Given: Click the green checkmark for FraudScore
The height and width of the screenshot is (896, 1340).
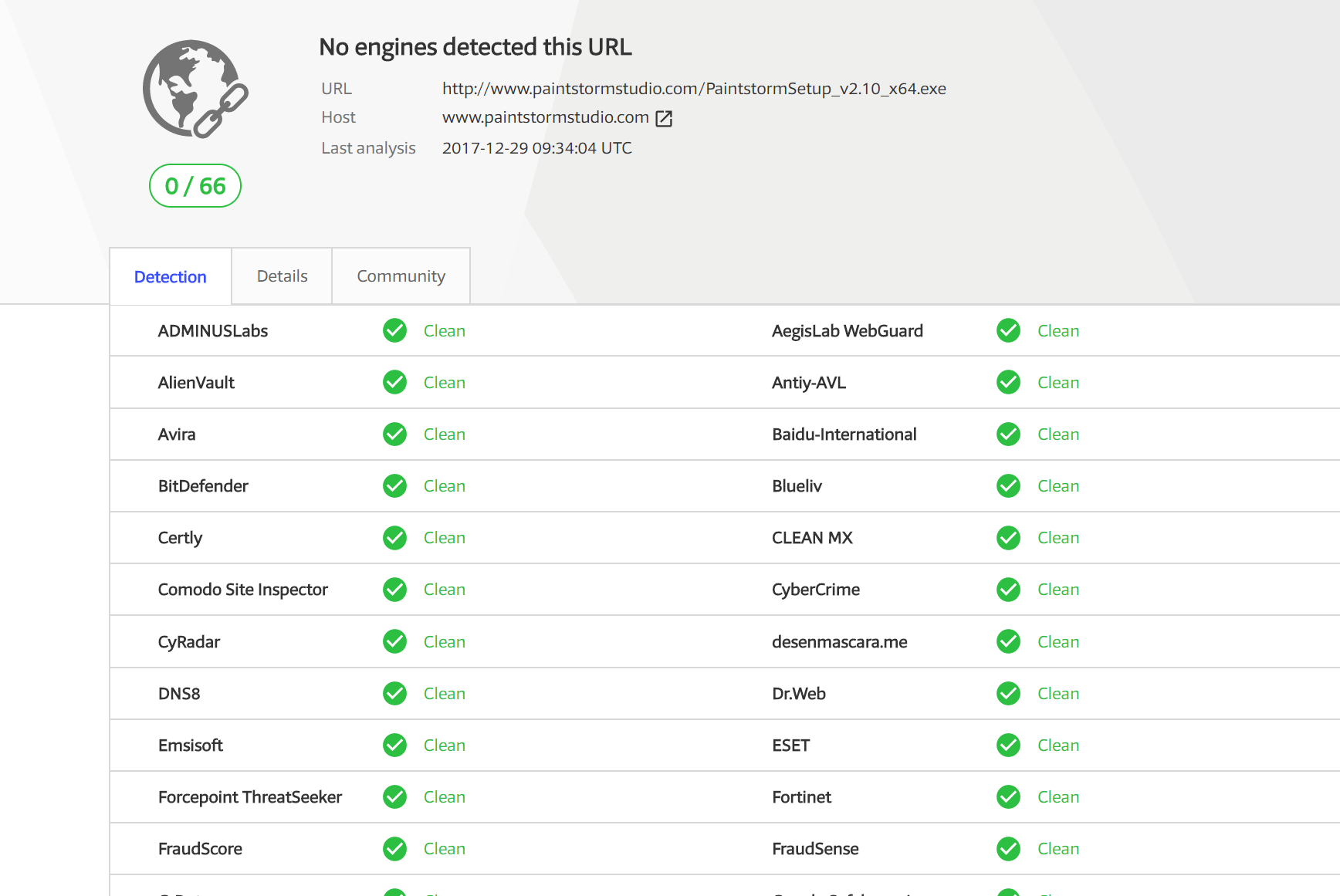Looking at the screenshot, I should (394, 849).
